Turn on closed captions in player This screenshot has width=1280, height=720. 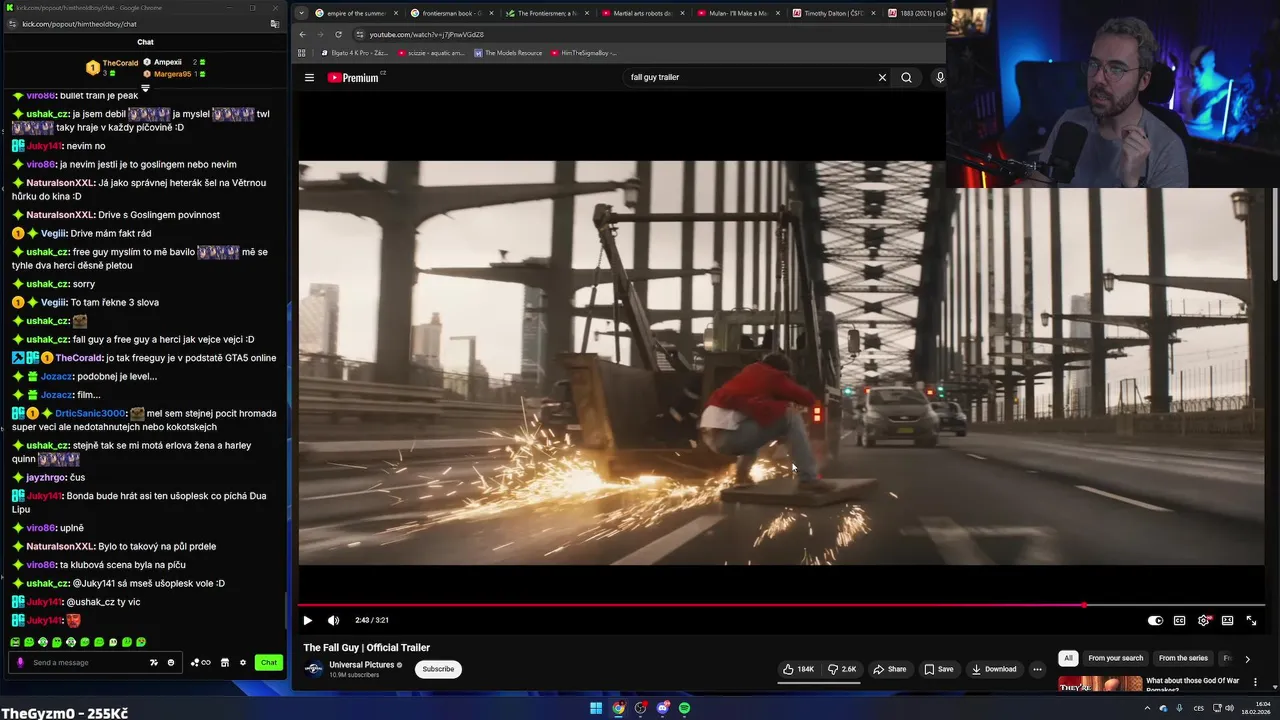point(1179,620)
